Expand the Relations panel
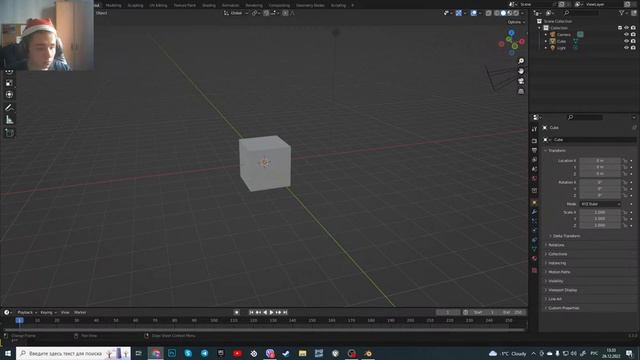640x360 pixels. (x=556, y=245)
